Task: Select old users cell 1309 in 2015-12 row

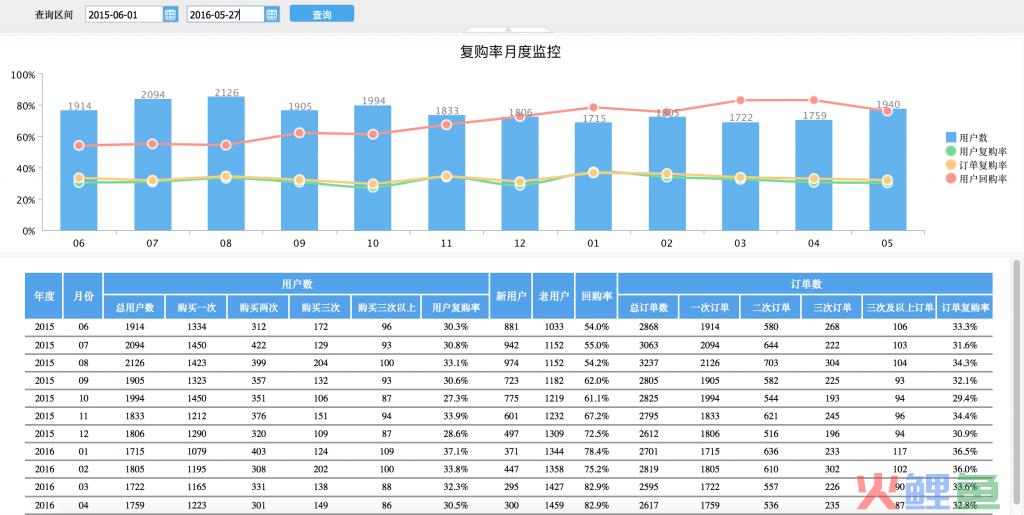Action: click(554, 433)
